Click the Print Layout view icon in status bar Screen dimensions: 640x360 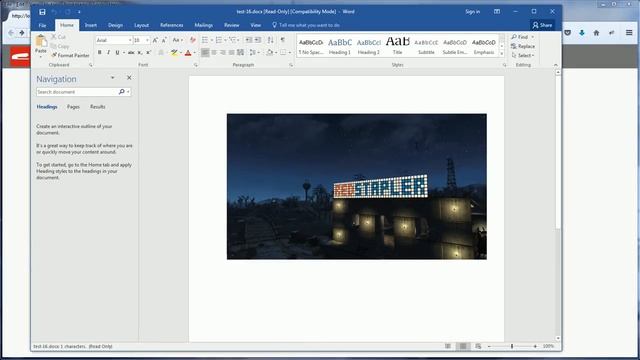coord(463,346)
